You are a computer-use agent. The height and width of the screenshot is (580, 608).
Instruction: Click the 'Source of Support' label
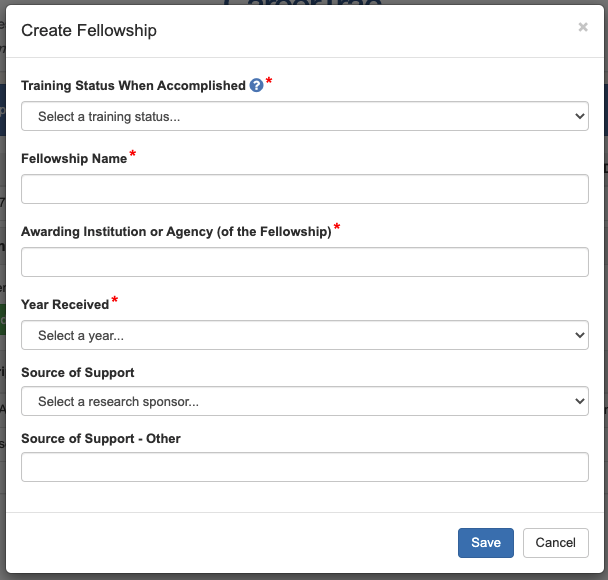tap(78, 373)
